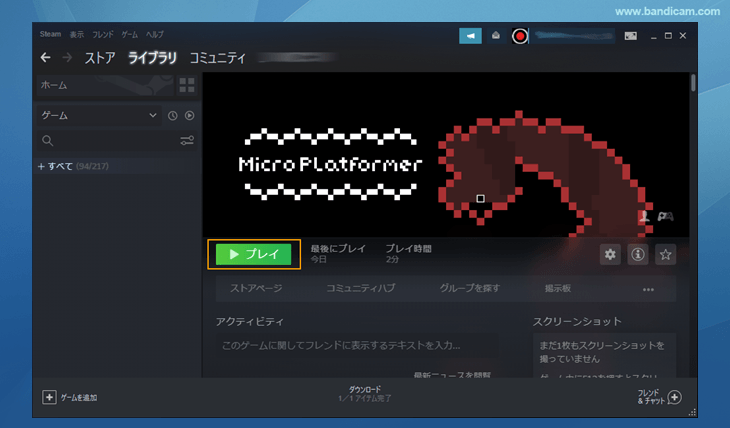Open フレンド & チャット plus icon
Screen dimensions: 730x428
(x=675, y=397)
